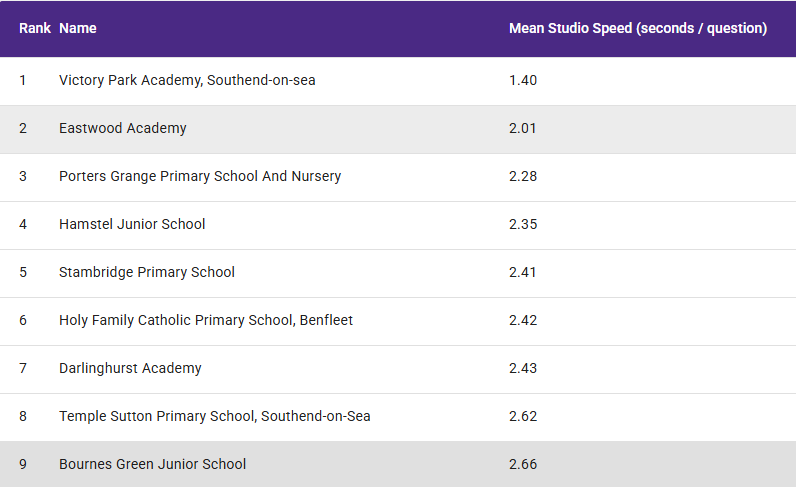796x487 pixels.
Task: Click the Rank column header
Action: click(x=35, y=28)
